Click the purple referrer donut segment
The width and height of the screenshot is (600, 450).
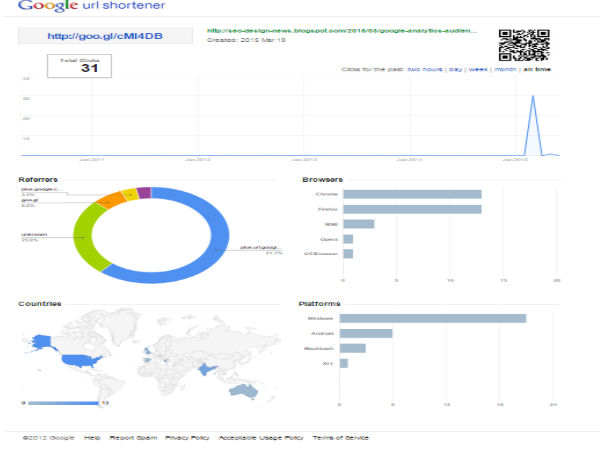click(x=144, y=192)
